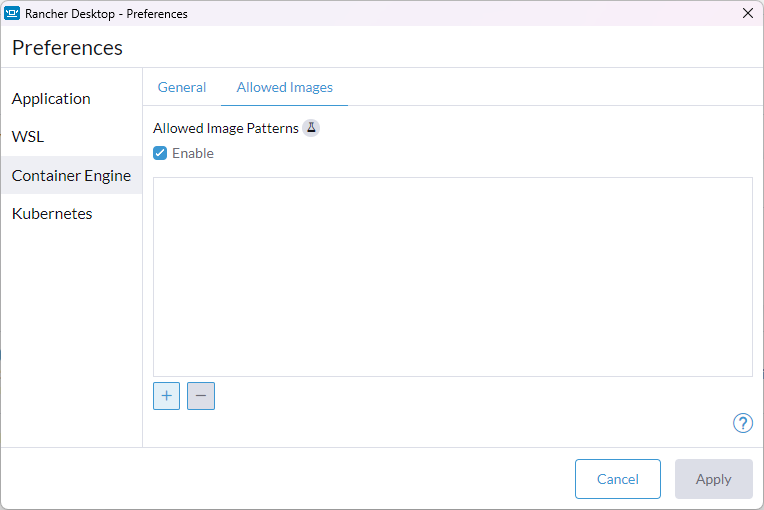Uncheck the Enable checkbox
The image size is (764, 510).
160,153
